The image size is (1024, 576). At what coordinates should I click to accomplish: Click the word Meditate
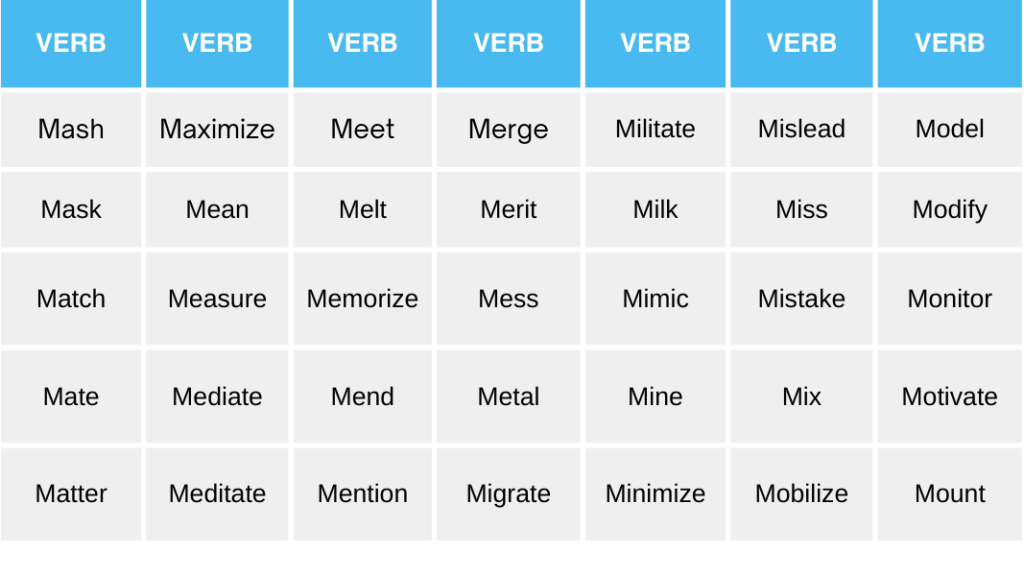click(x=217, y=493)
